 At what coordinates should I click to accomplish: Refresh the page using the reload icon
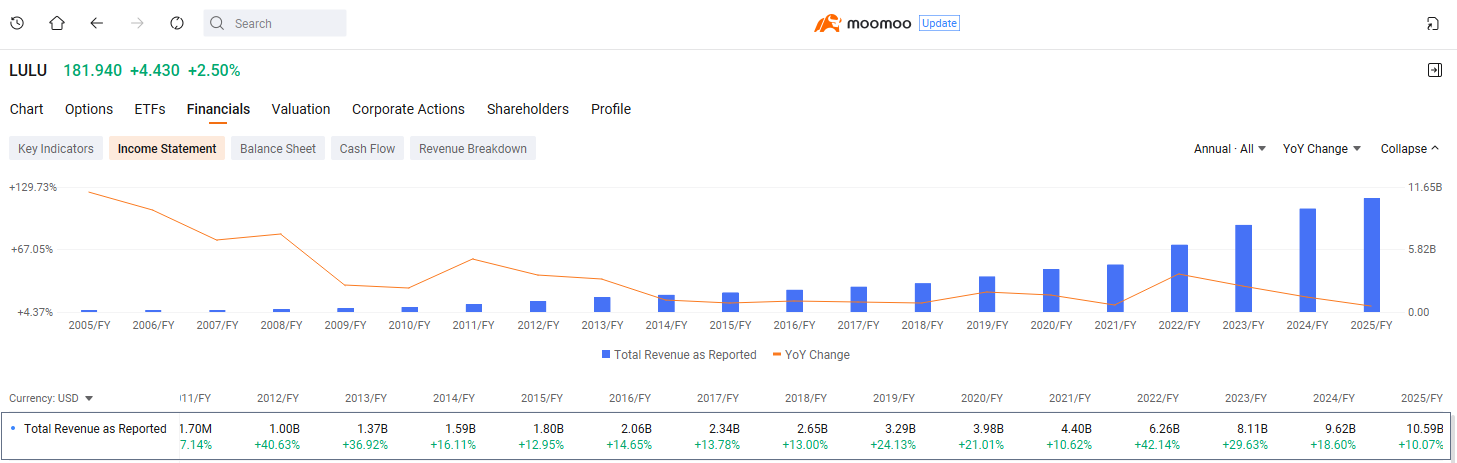[177, 23]
